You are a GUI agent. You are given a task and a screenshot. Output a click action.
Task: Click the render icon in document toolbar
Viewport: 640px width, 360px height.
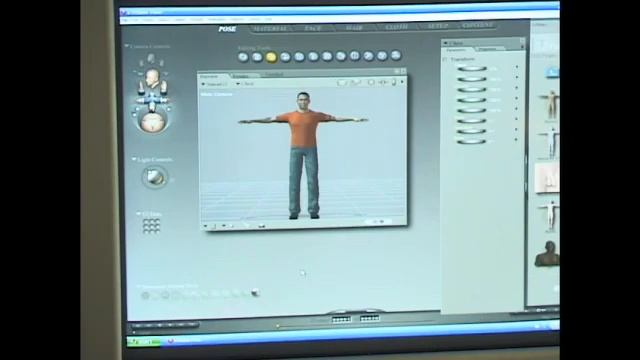pyautogui.click(x=341, y=83)
